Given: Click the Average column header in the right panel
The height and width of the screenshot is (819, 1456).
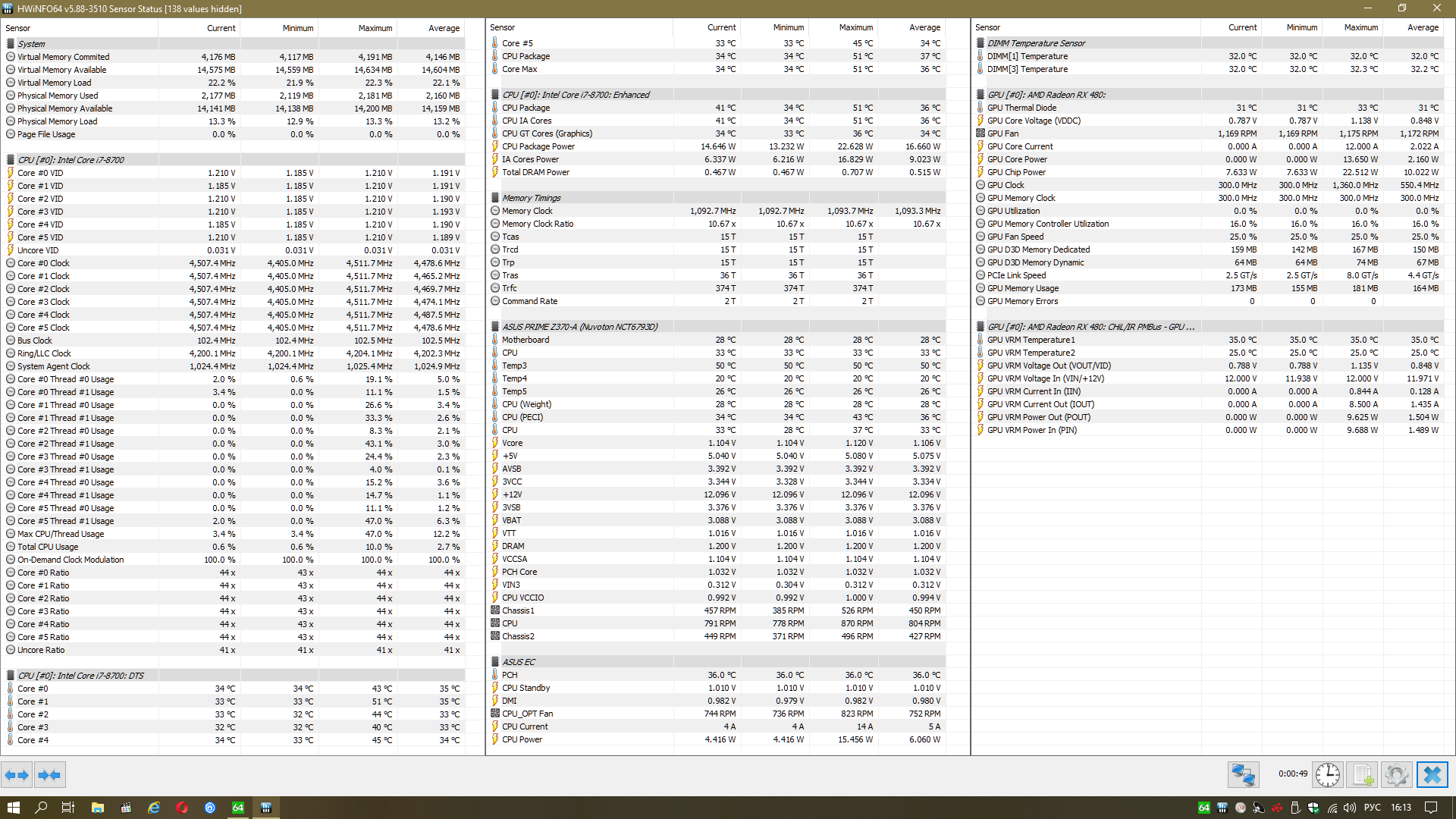Looking at the screenshot, I should 1422,27.
